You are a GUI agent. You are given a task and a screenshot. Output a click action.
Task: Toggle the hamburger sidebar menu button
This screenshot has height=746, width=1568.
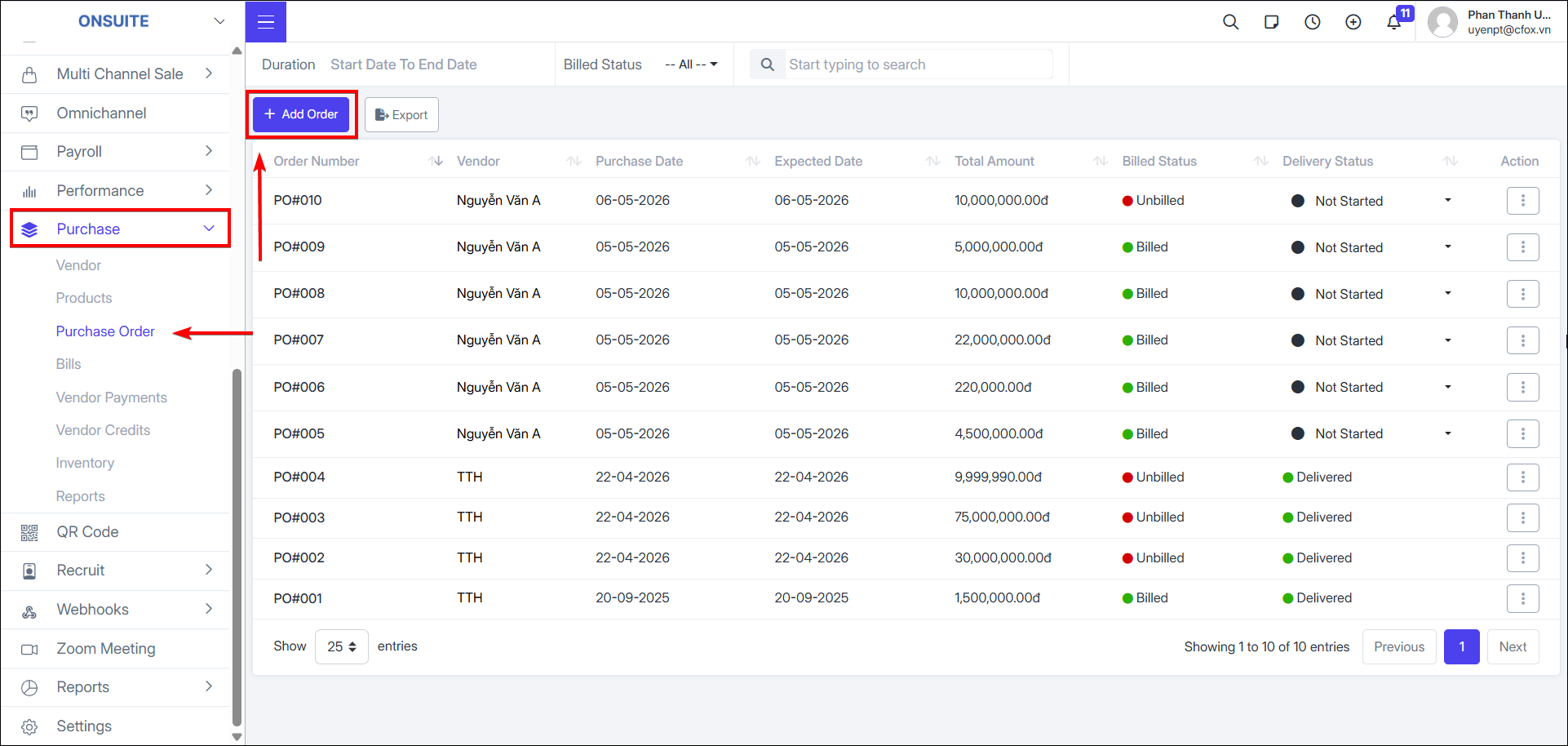pyautogui.click(x=266, y=22)
